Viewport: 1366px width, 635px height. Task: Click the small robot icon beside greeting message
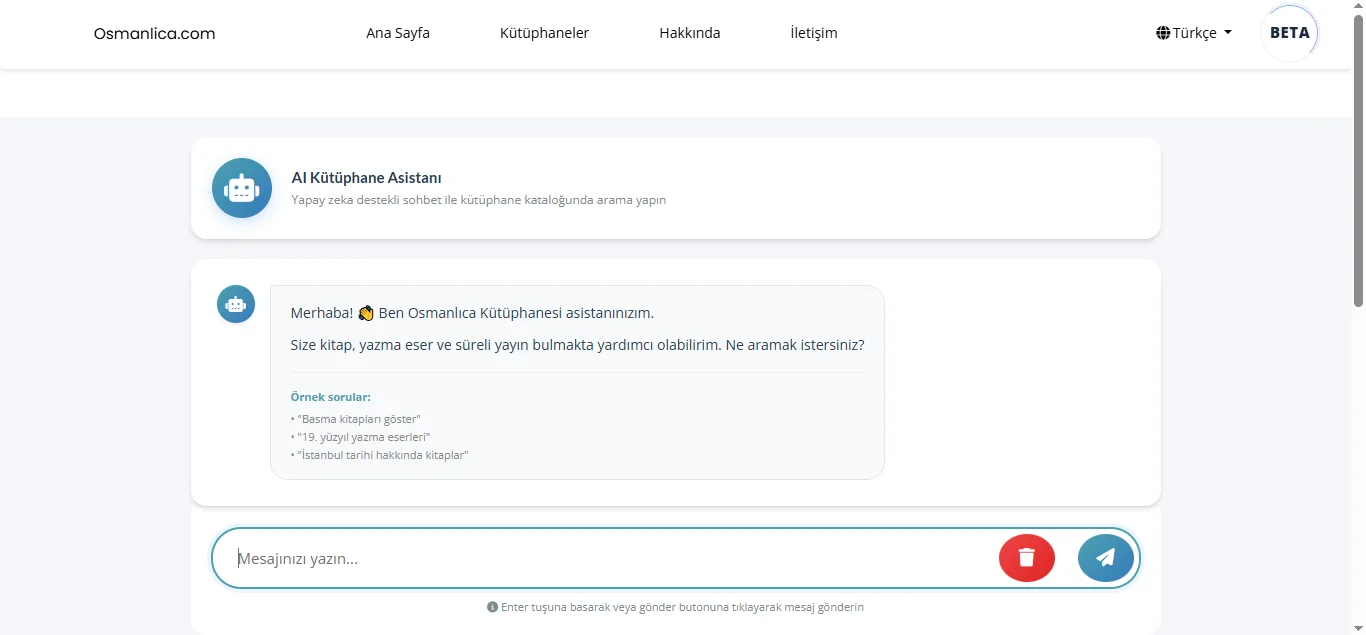tap(236, 304)
